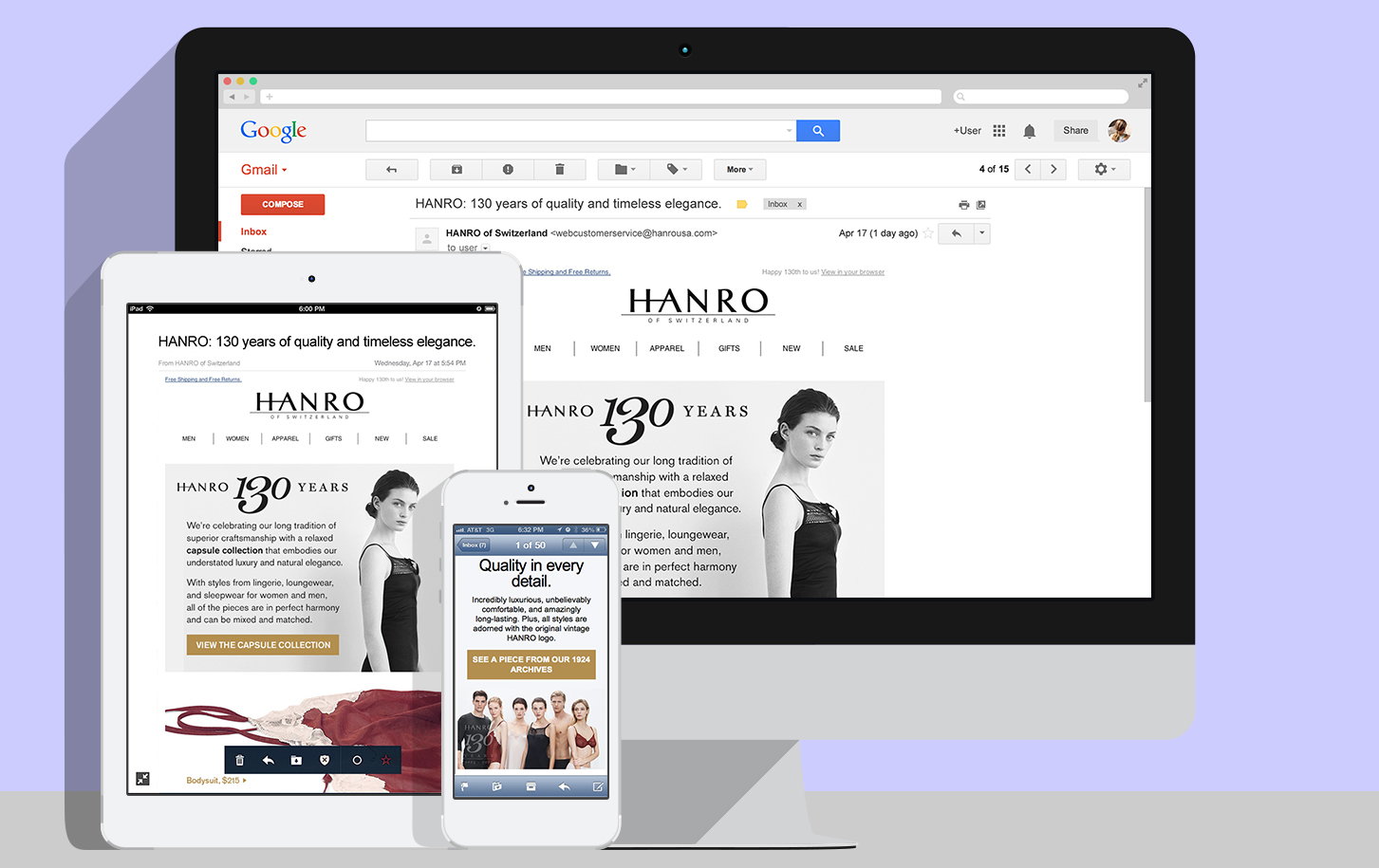This screenshot has height=868, width=1379.
Task: Open the settings gear dropdown
Action: pyautogui.click(x=1104, y=170)
